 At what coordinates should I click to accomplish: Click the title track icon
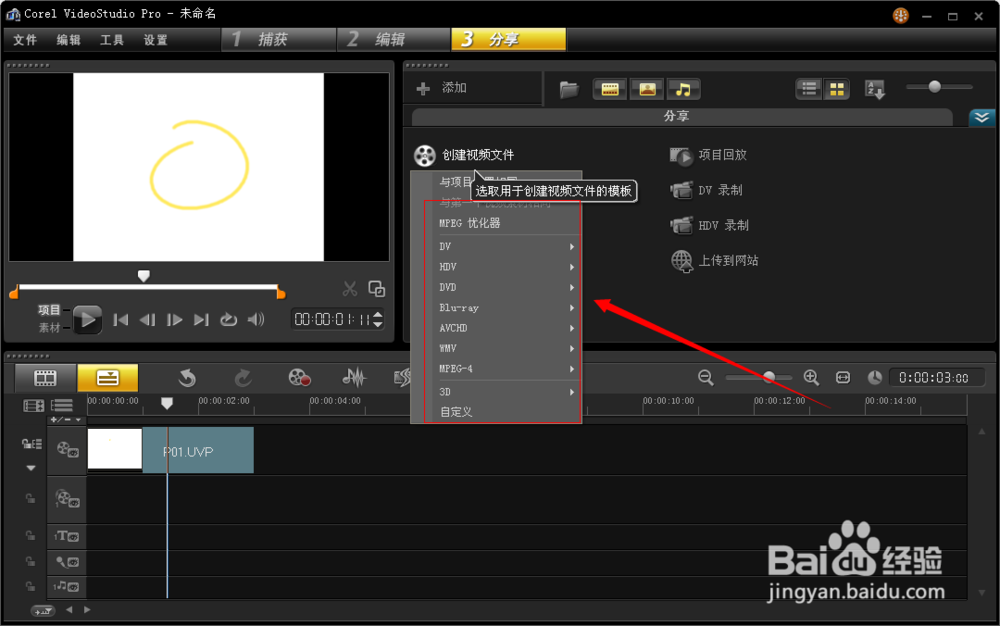click(x=66, y=536)
